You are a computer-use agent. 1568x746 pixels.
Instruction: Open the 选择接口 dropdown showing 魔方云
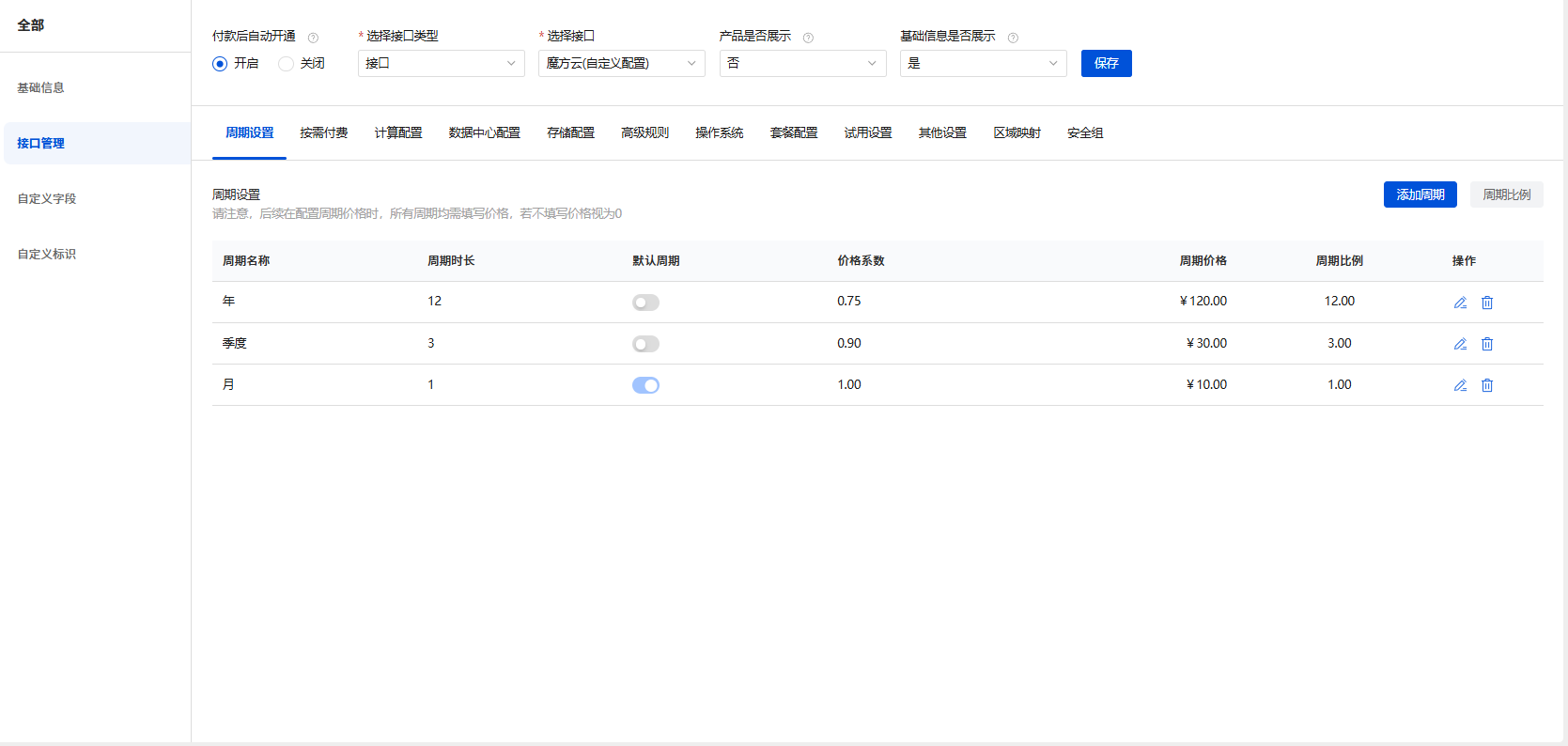point(622,63)
